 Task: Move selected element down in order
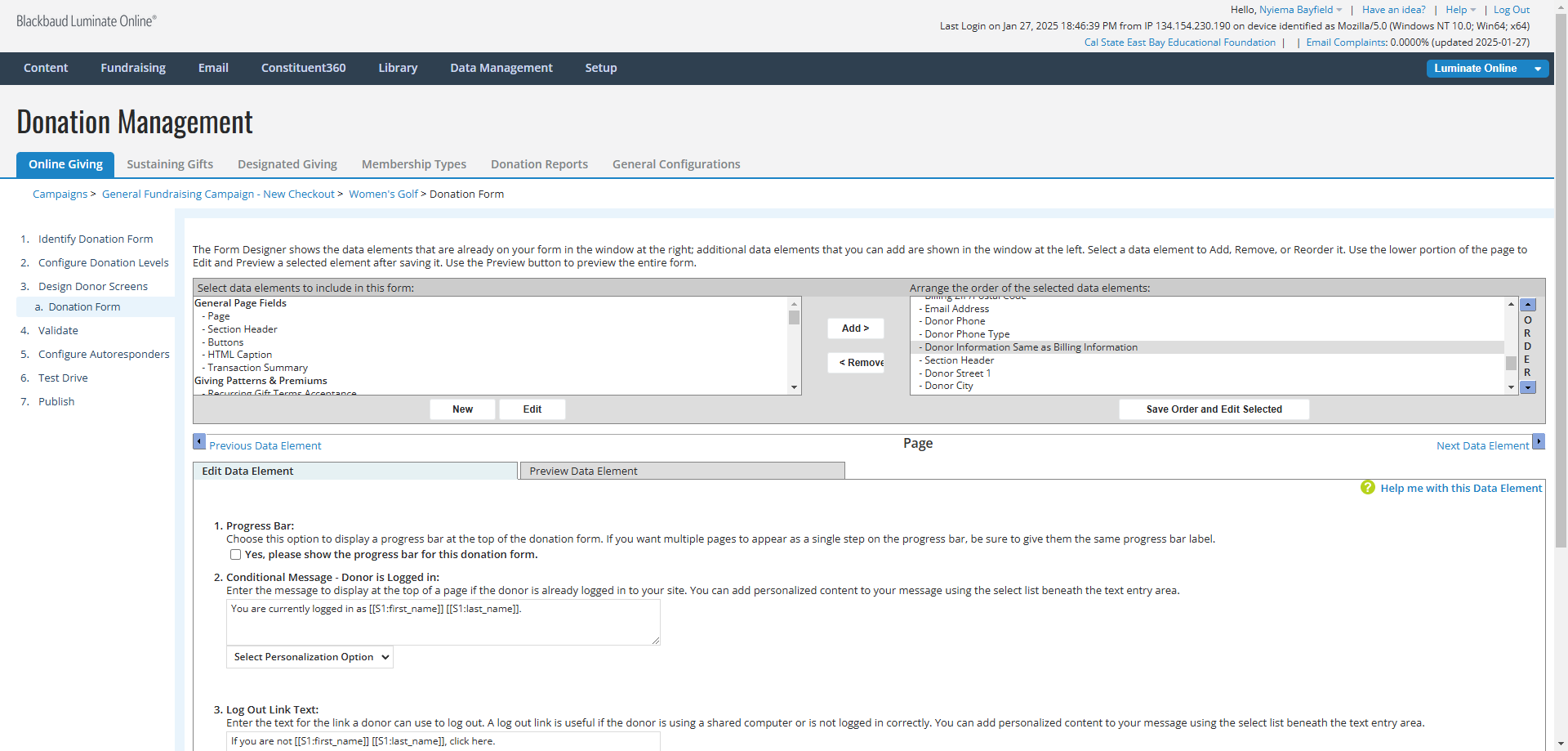[1528, 387]
